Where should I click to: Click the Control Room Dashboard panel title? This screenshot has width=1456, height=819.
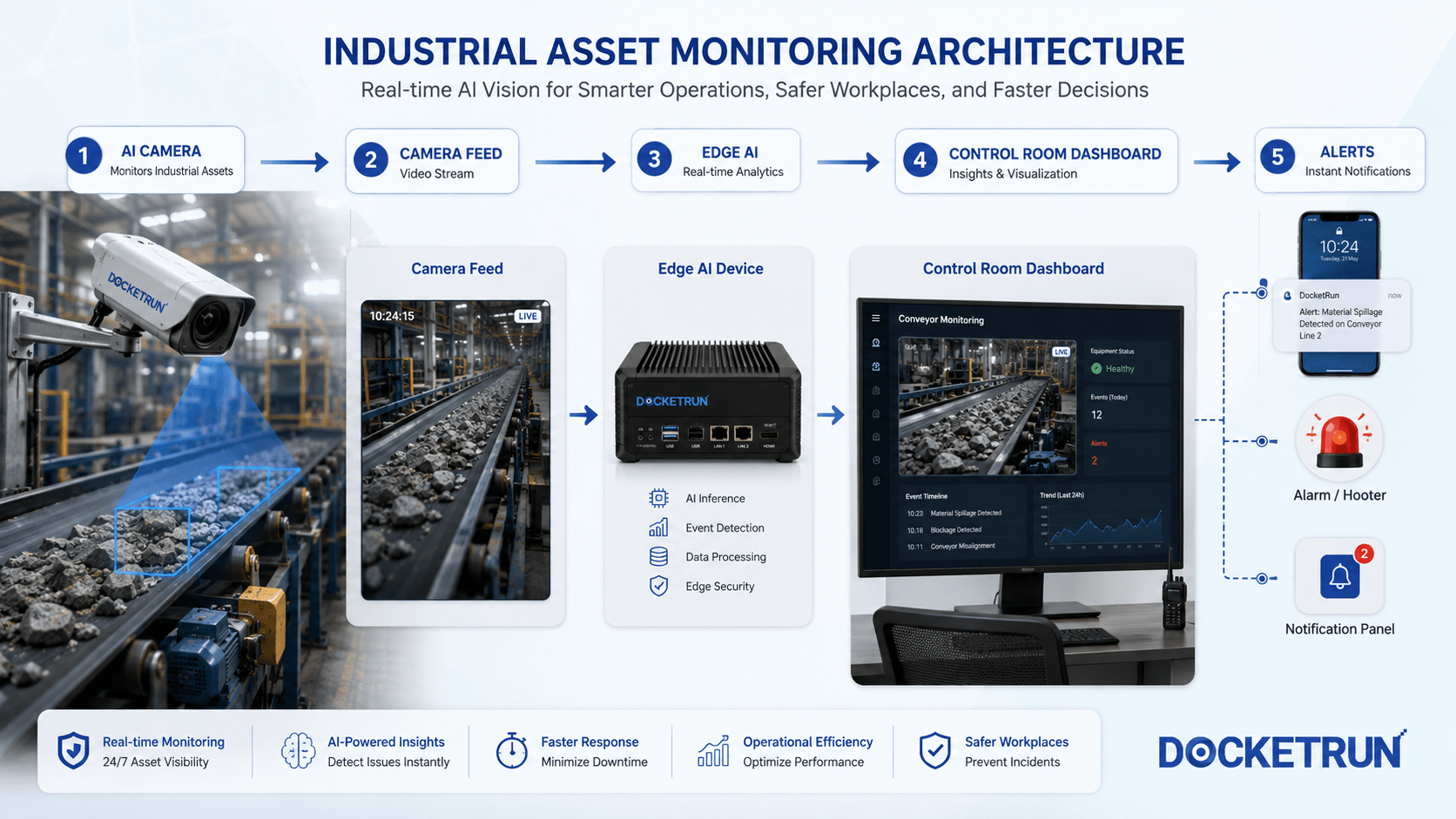point(1014,269)
